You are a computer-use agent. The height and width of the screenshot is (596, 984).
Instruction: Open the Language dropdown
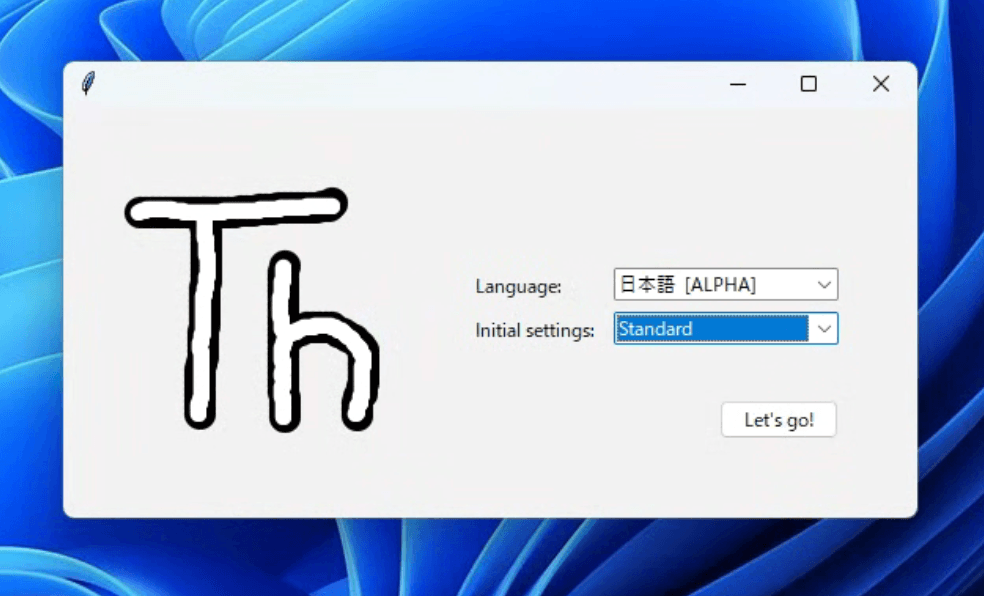click(725, 285)
